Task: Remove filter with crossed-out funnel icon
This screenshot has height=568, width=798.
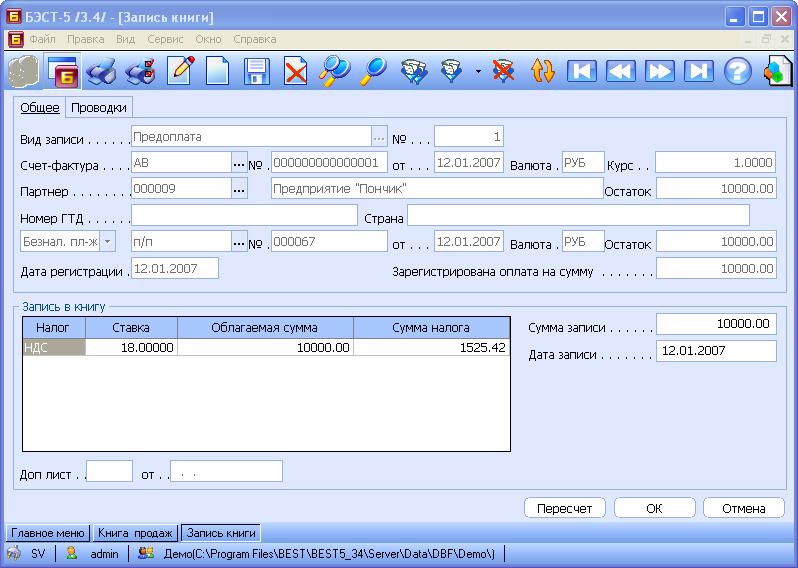Action: pos(503,71)
